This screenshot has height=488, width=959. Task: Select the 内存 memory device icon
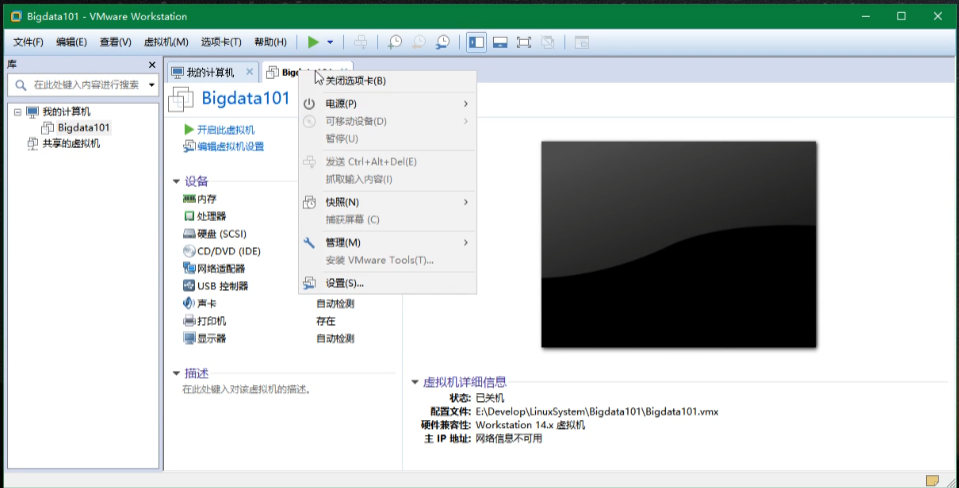pos(189,199)
